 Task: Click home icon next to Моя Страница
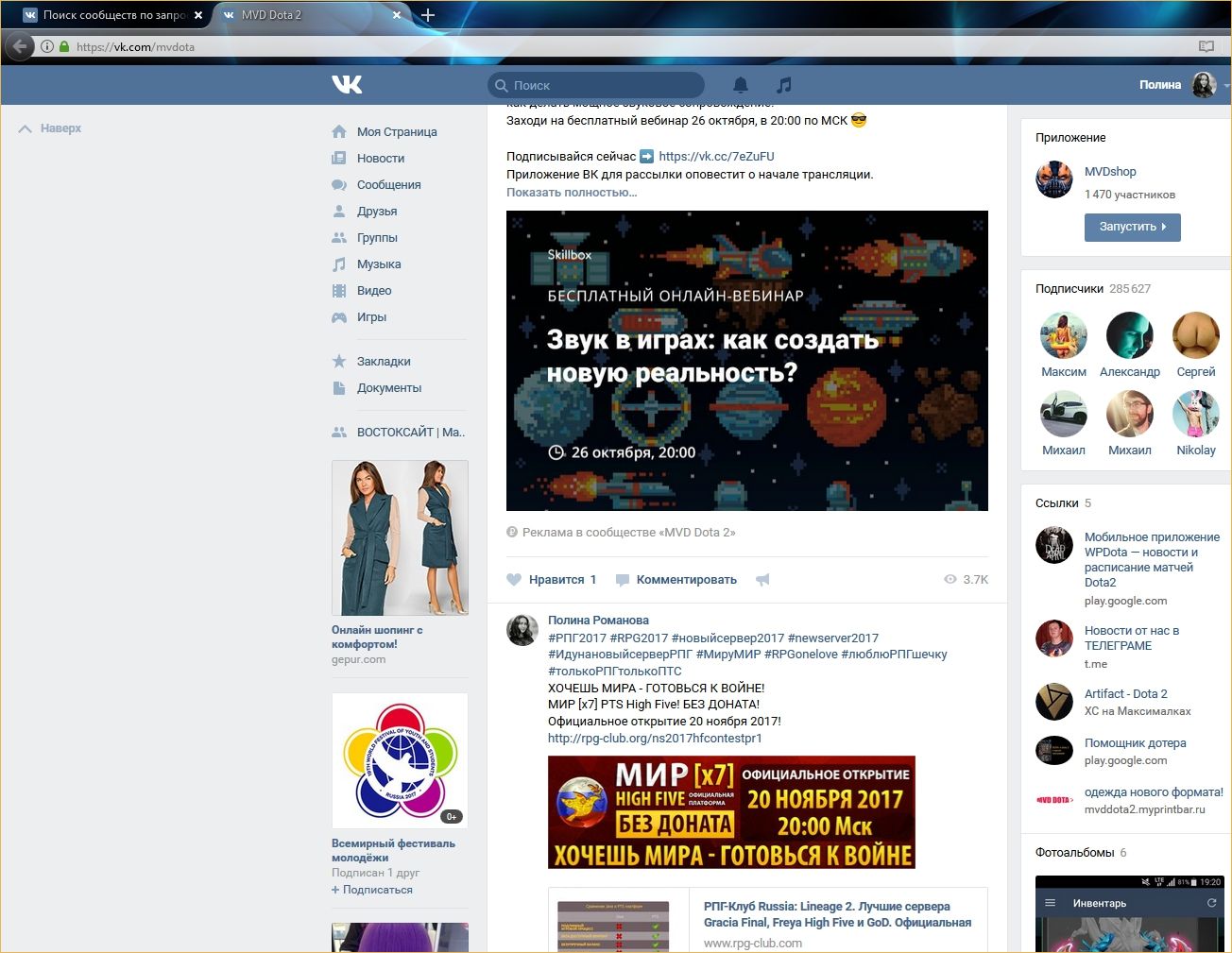tap(339, 132)
